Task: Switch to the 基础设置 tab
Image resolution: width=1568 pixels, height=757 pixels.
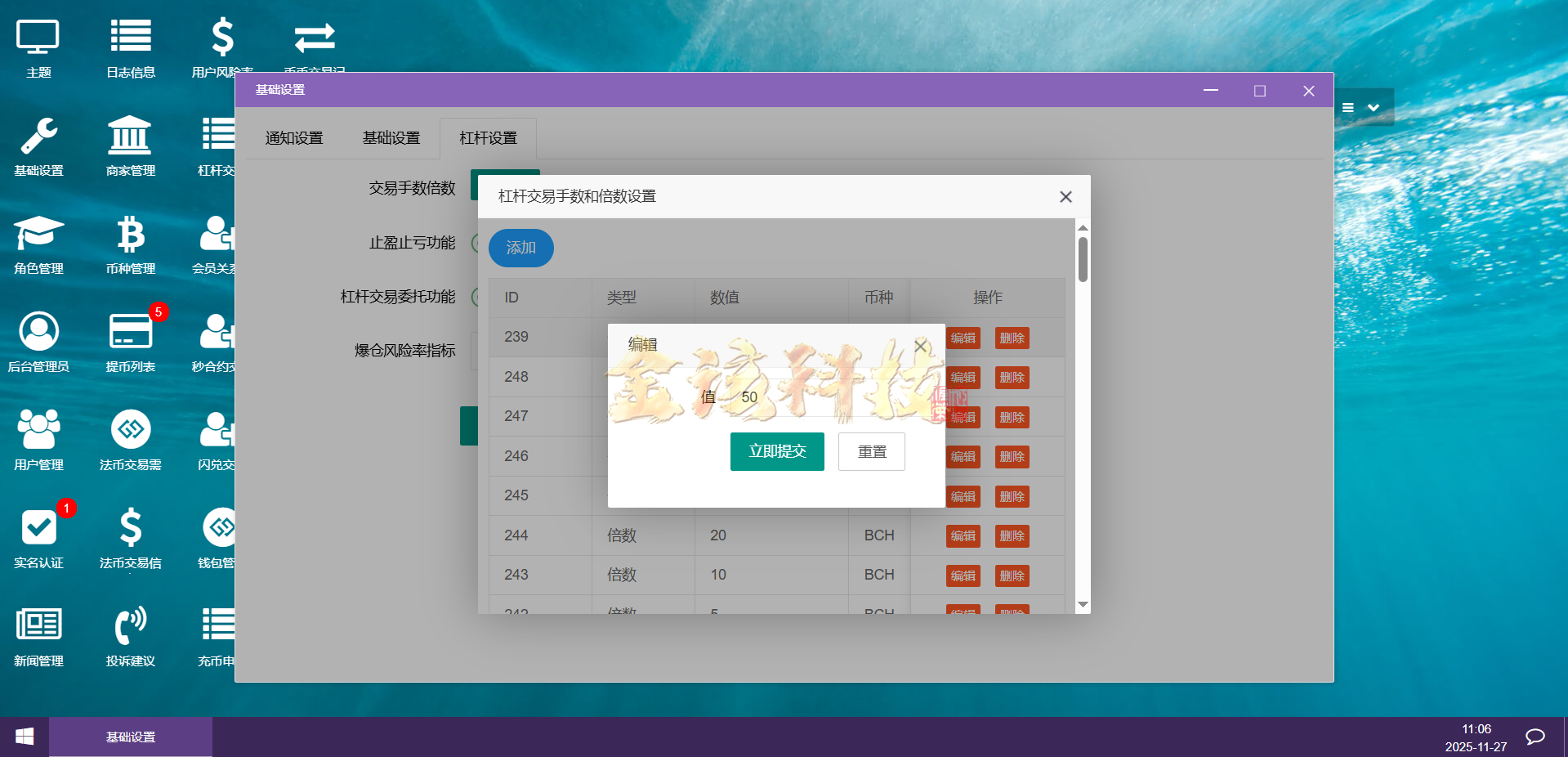Action: [391, 137]
